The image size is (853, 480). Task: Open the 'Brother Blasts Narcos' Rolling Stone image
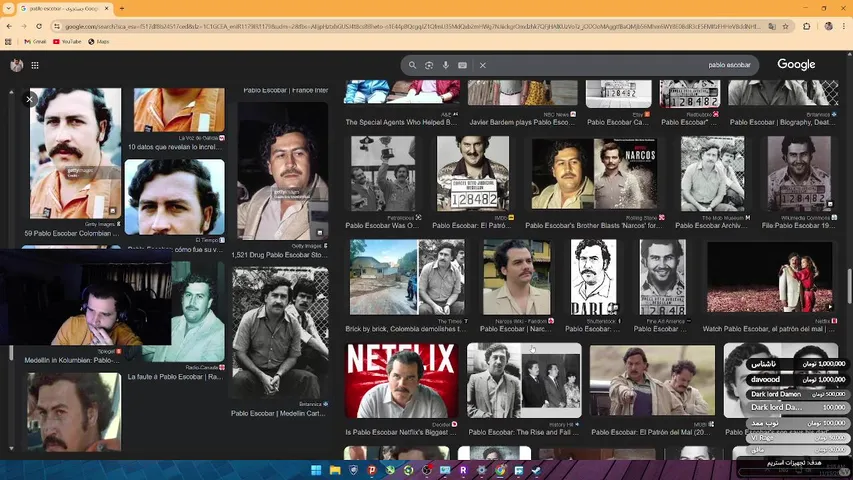pyautogui.click(x=594, y=174)
